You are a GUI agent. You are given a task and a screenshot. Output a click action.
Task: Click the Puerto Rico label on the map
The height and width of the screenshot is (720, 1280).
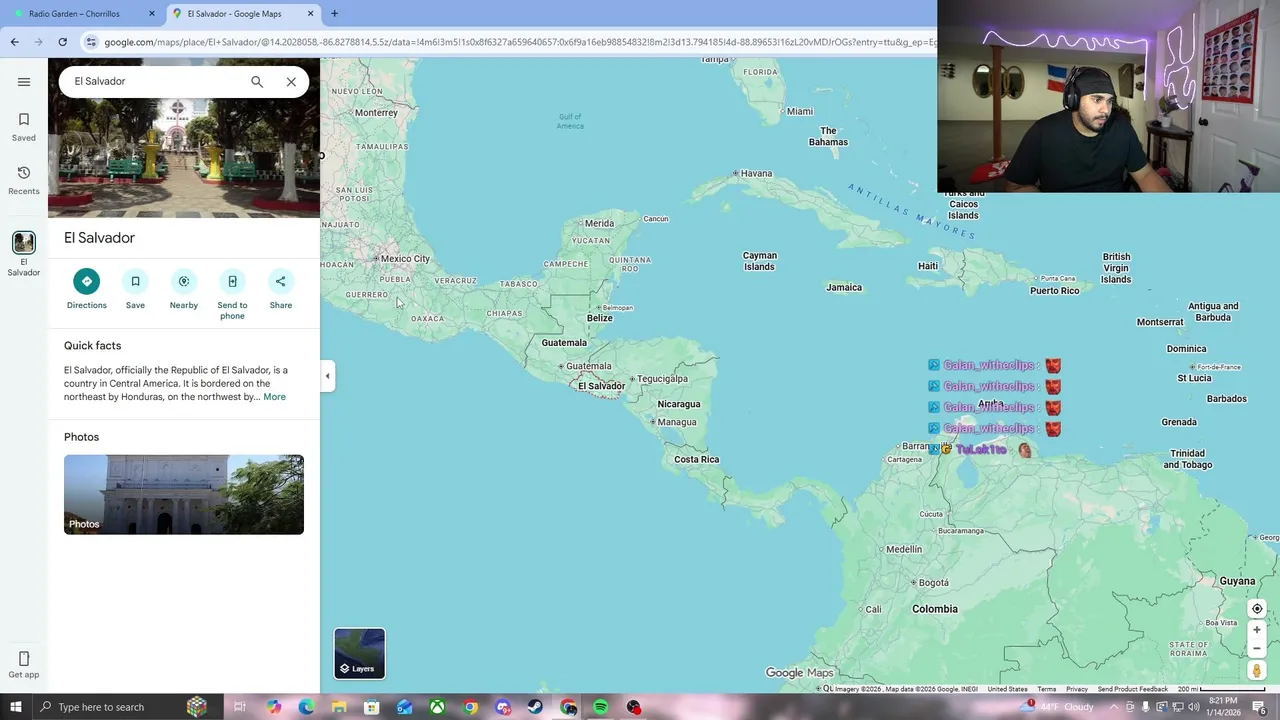click(1055, 291)
